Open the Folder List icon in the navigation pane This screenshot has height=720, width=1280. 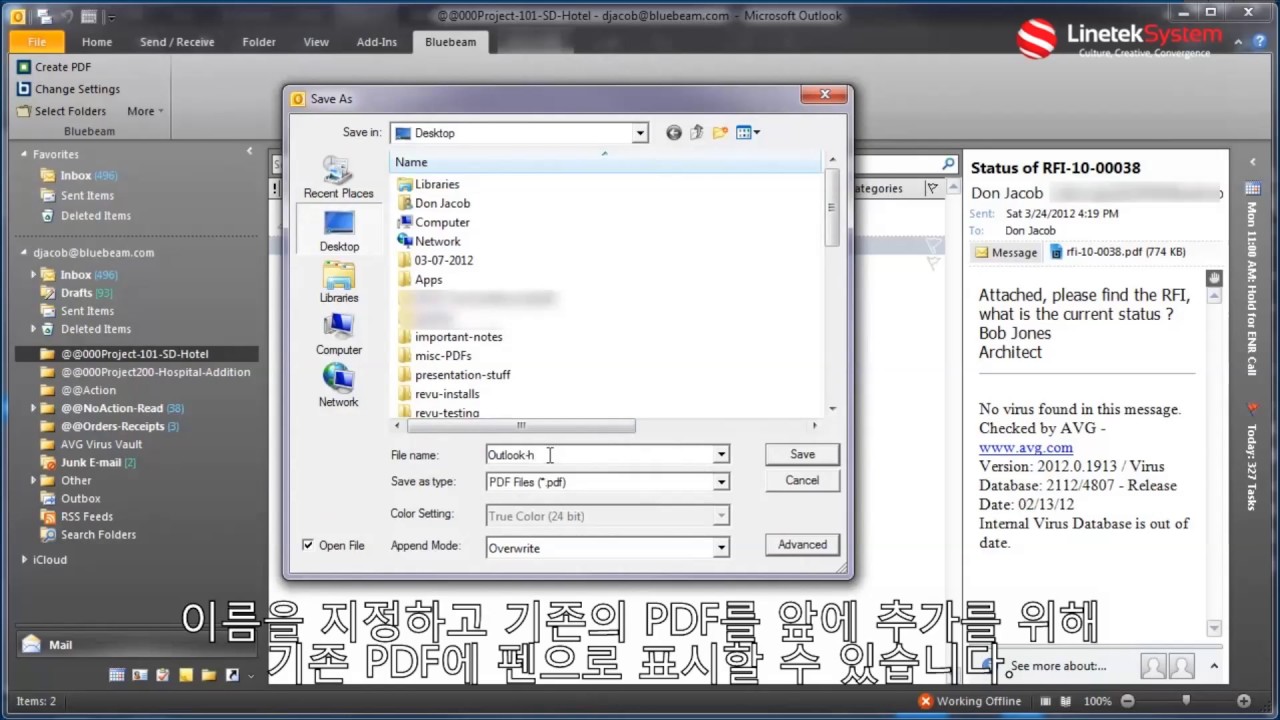(209, 675)
